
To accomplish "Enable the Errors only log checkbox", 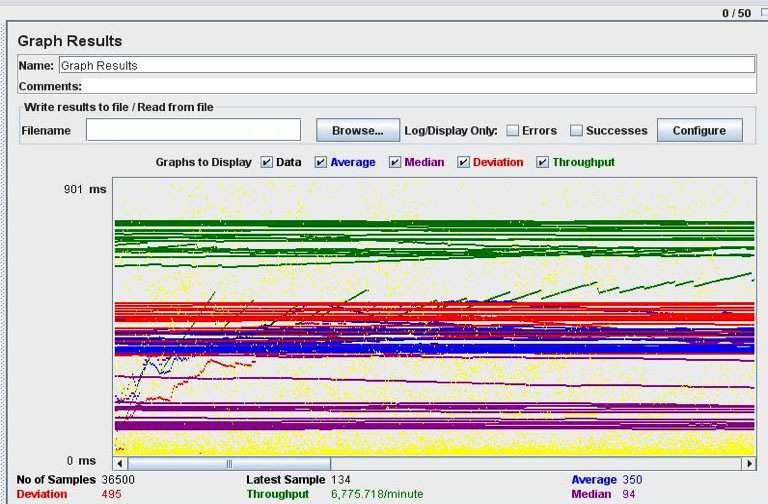I will [512, 130].
